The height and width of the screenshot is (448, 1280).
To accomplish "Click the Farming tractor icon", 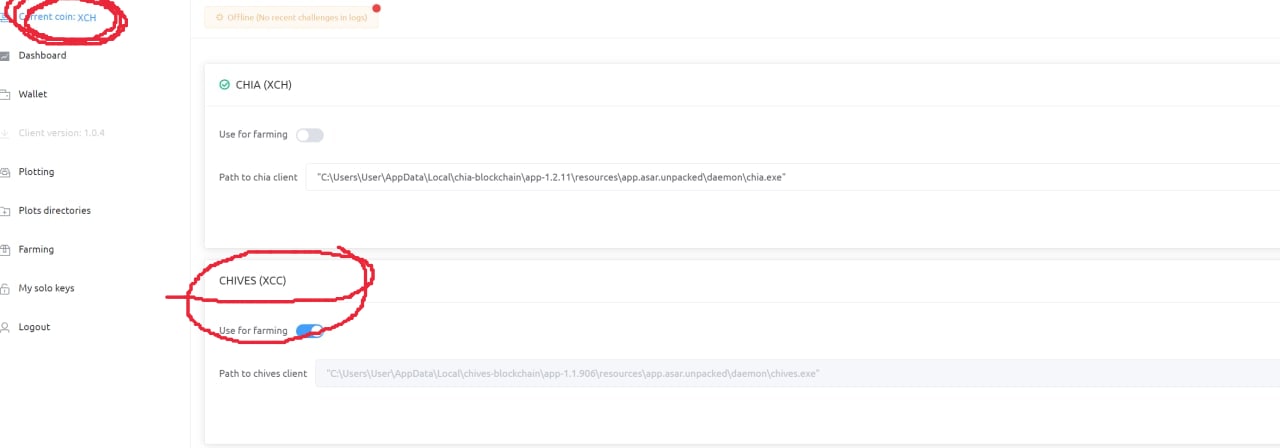I will coord(5,250).
